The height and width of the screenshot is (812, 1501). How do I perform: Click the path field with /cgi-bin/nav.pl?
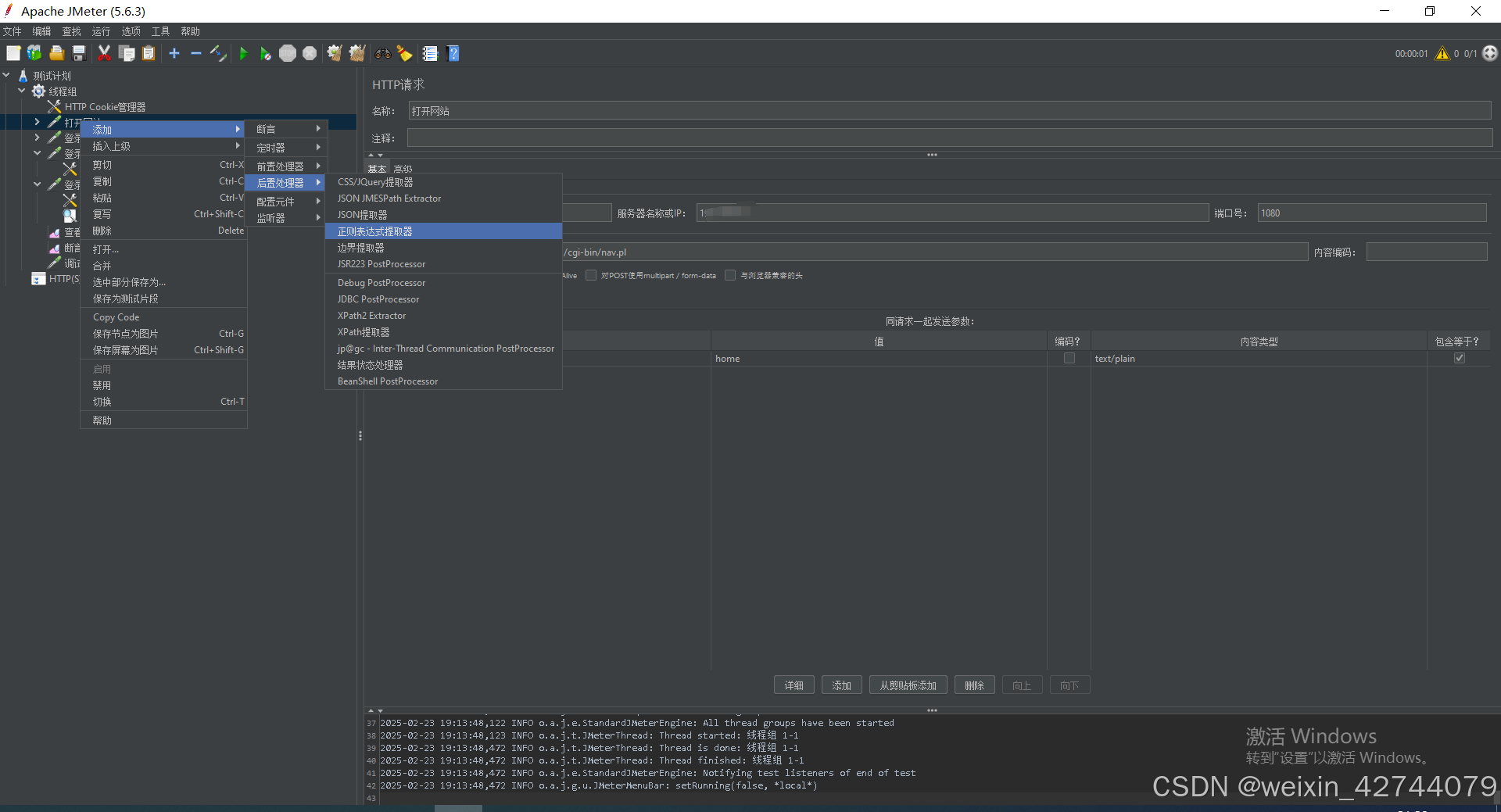coord(934,252)
